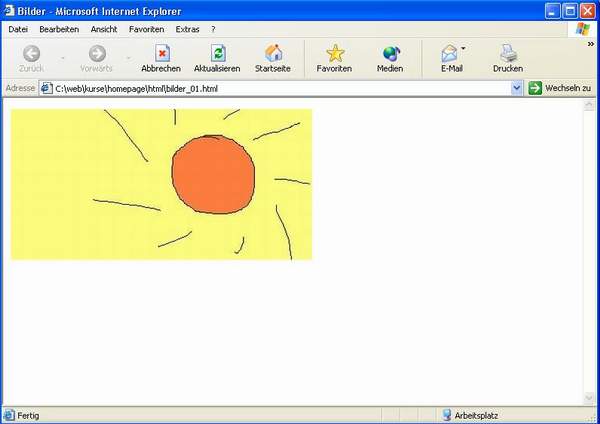Expand toolbar overflow chevron
This screenshot has width=600, height=424.
pos(591,44)
